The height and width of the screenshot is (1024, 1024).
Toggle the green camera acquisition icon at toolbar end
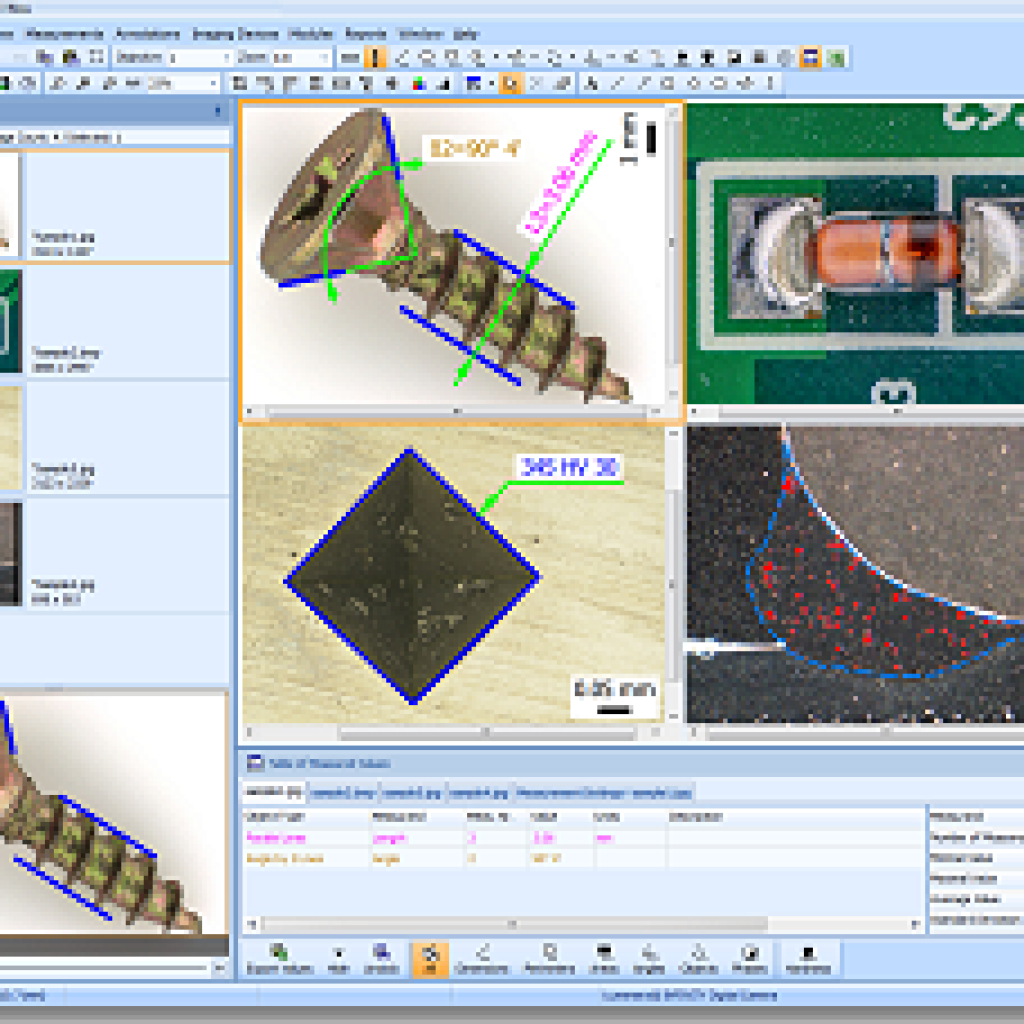[835, 57]
